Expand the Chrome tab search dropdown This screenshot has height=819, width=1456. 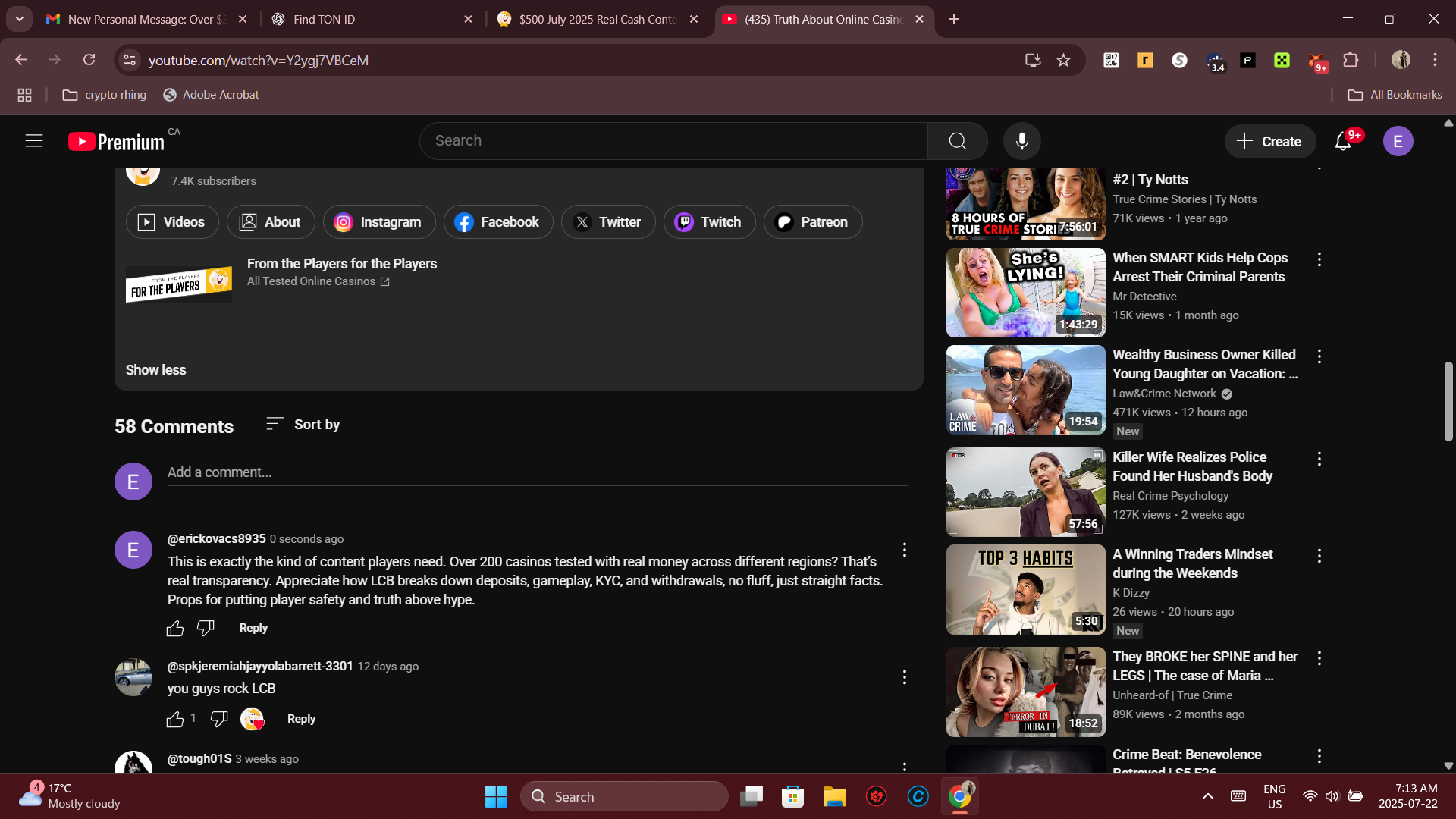[19, 19]
